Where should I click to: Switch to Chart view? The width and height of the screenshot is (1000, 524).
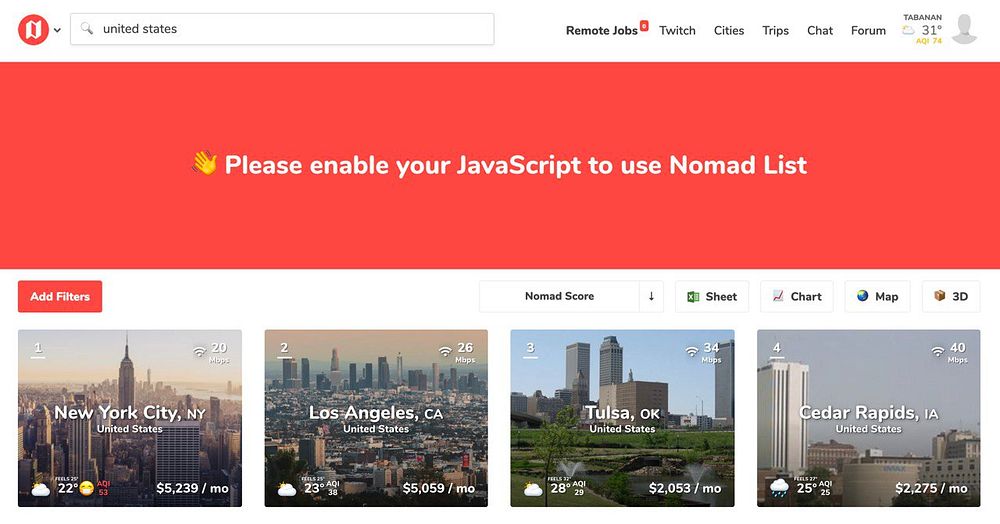(x=797, y=296)
